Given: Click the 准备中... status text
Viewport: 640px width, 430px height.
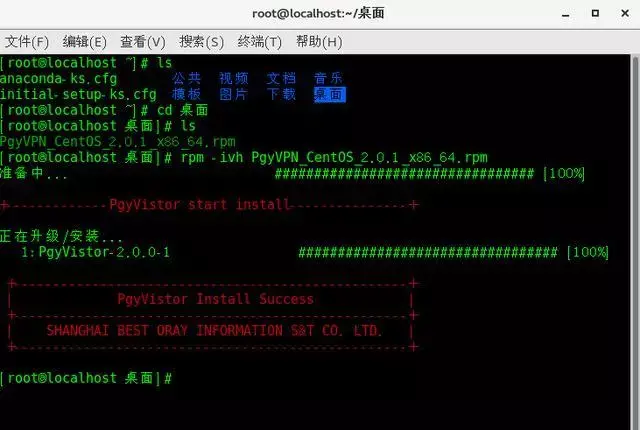Looking at the screenshot, I should 33,173.
